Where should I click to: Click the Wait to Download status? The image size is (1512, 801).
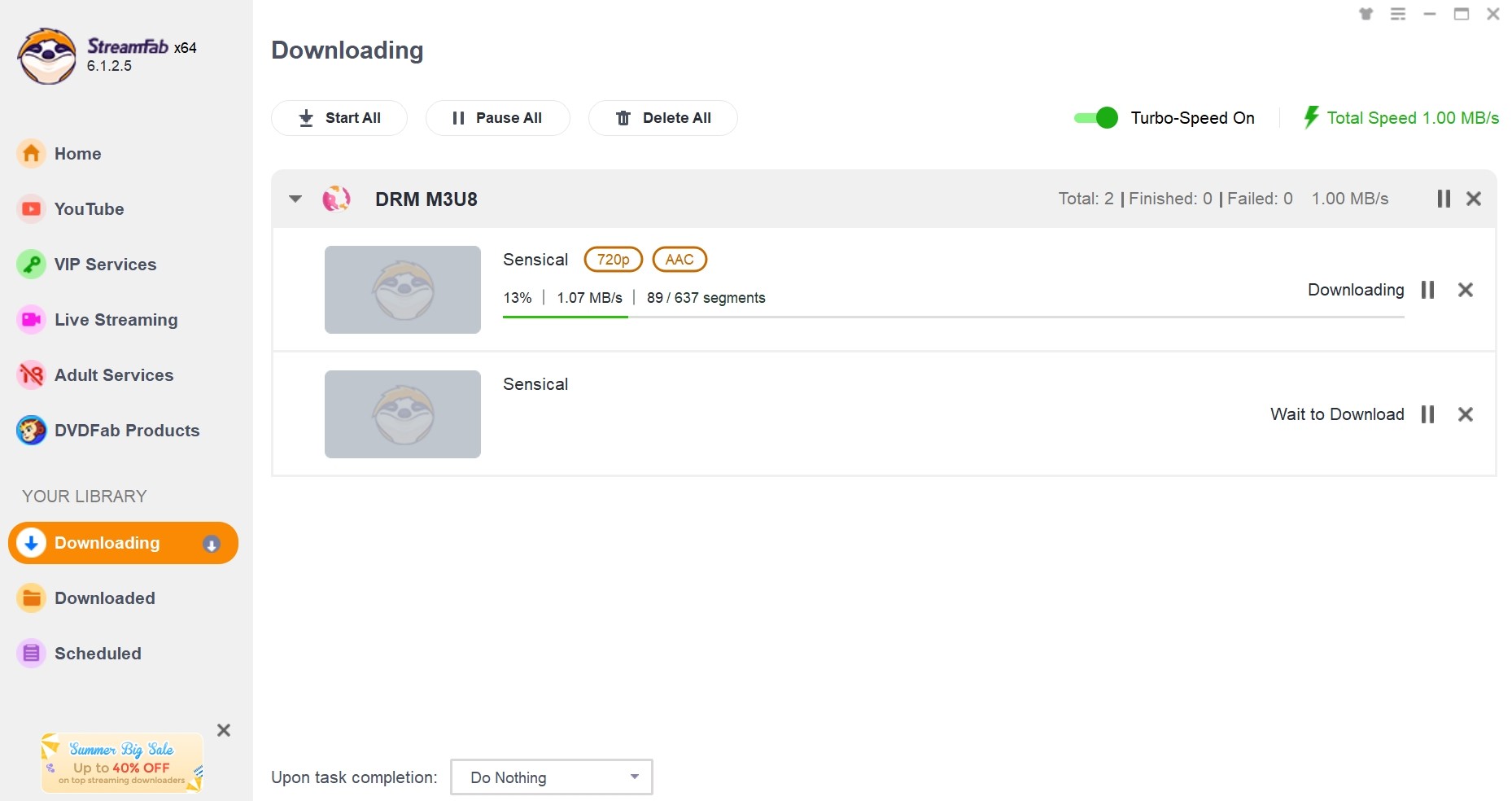(x=1337, y=414)
